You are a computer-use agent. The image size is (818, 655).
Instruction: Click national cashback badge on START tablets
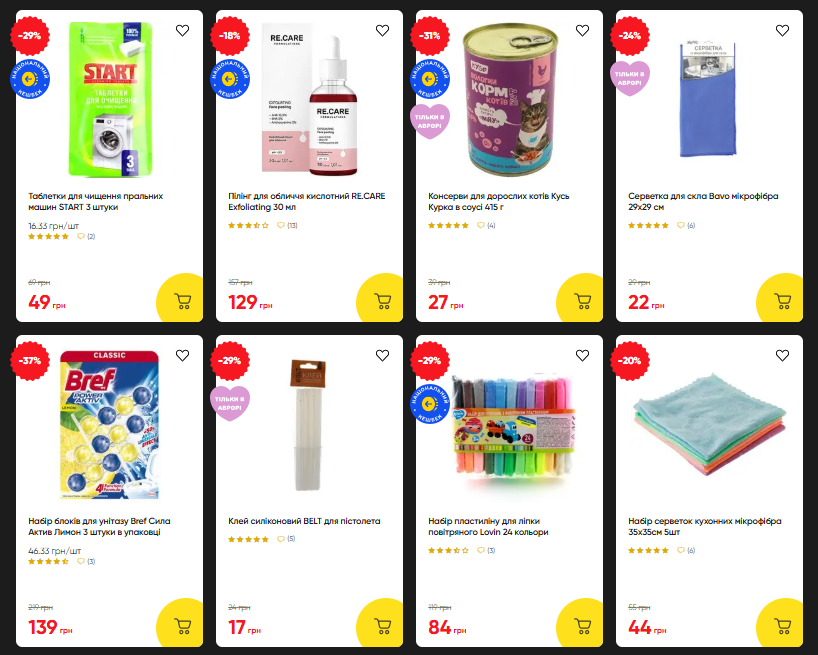pos(30,79)
